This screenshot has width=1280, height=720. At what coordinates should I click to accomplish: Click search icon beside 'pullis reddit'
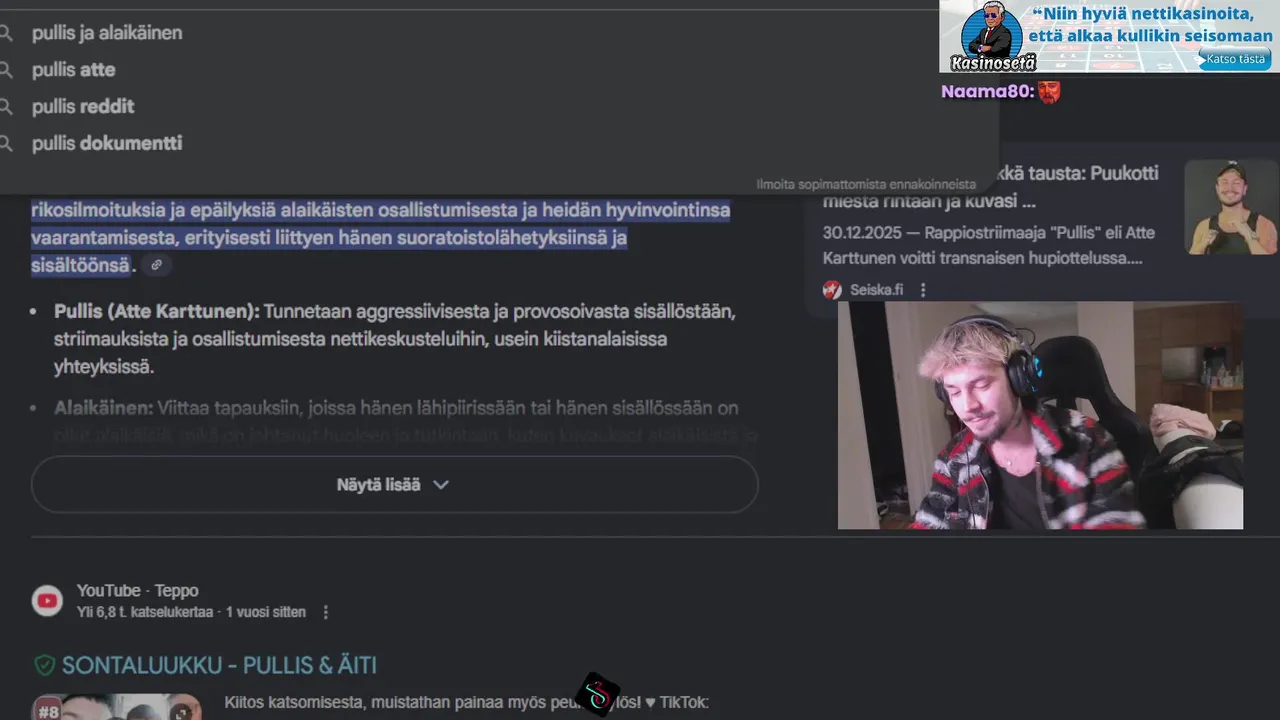(6, 107)
